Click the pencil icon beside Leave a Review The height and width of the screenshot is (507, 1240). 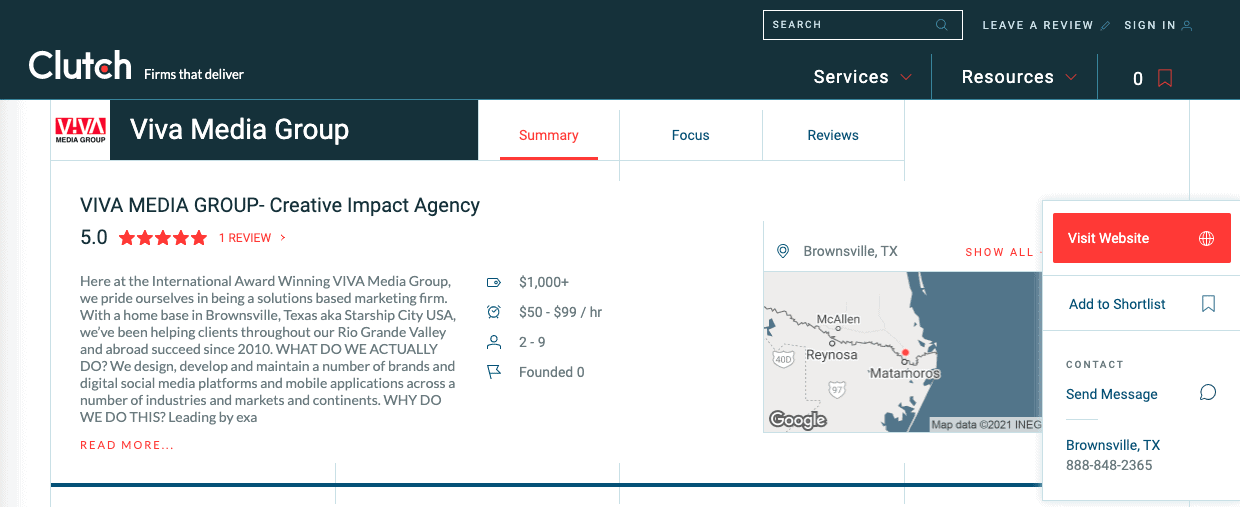[1105, 26]
